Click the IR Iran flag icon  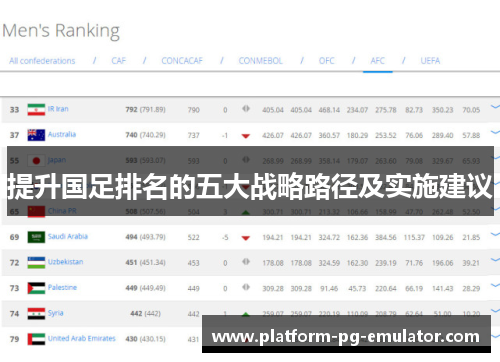click(x=36, y=110)
